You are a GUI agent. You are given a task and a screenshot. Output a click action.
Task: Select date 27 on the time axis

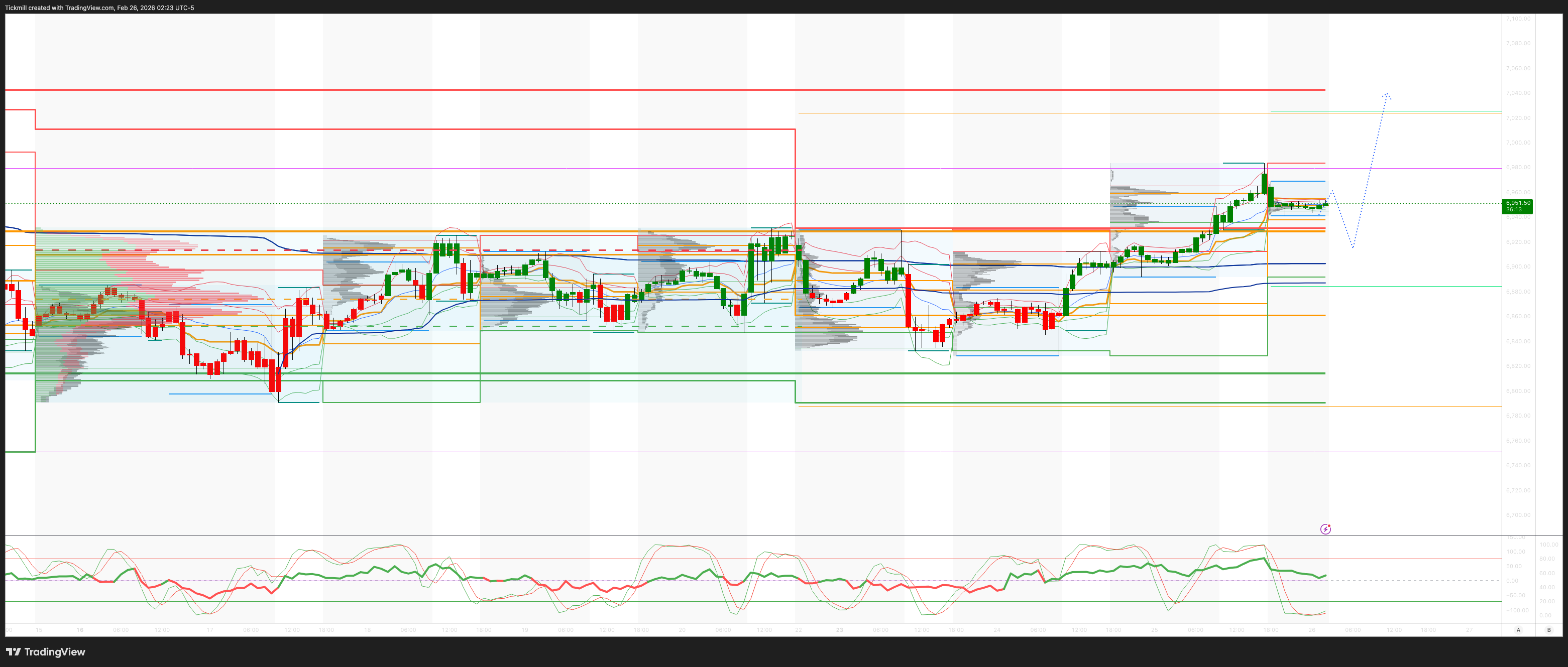[1470, 630]
